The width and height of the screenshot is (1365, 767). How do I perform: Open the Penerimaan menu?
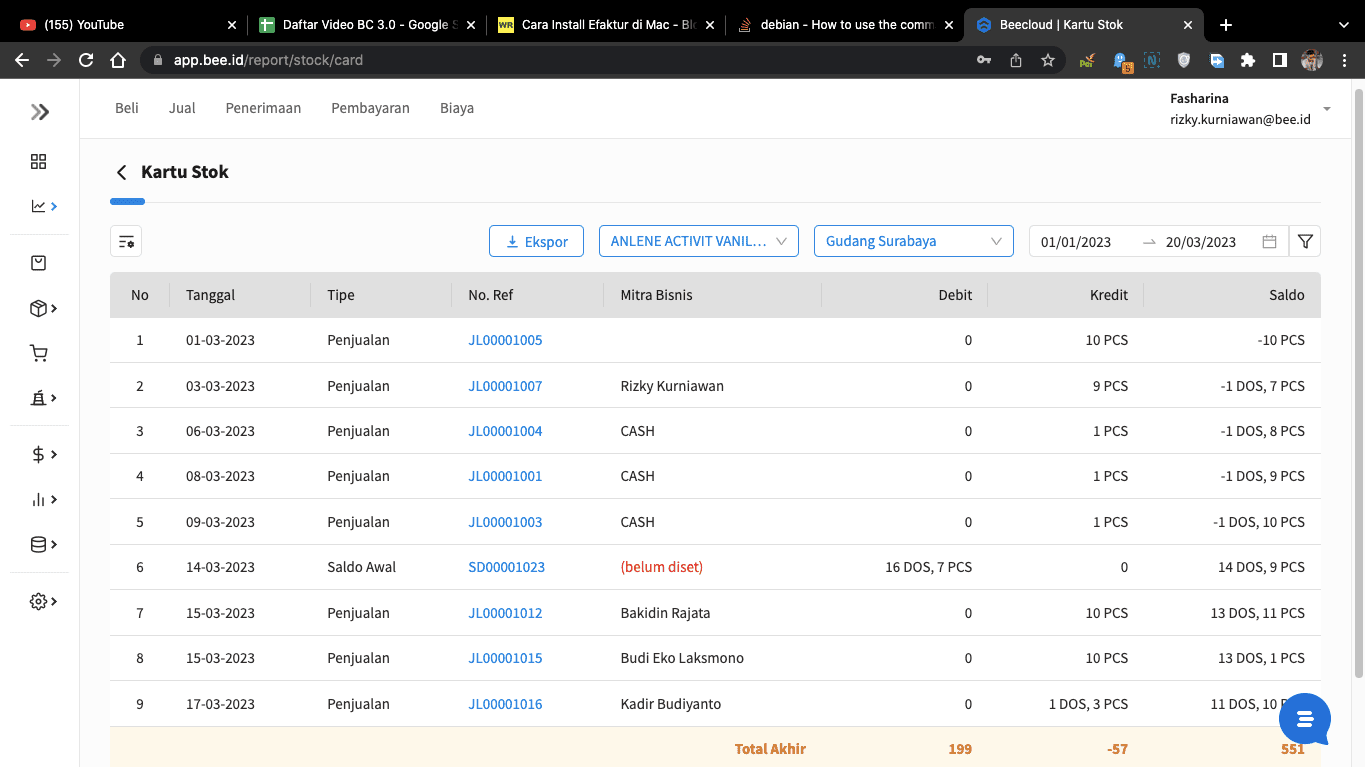tap(263, 108)
